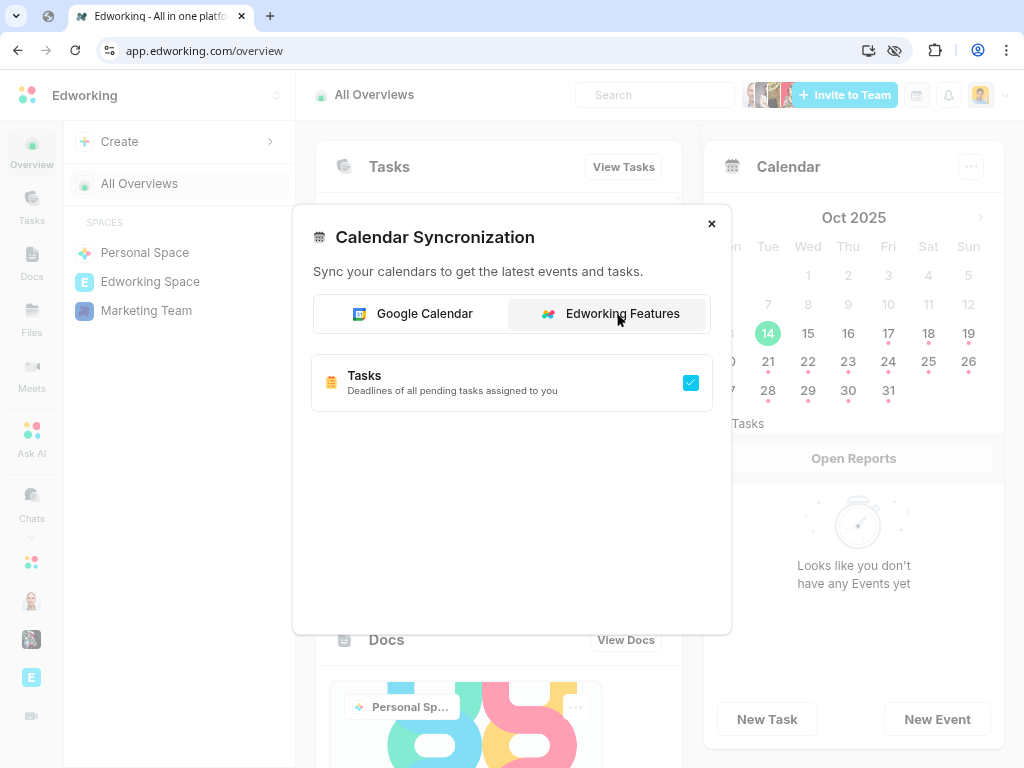
Task: Select the Edworking Features tab
Action: 608,314
